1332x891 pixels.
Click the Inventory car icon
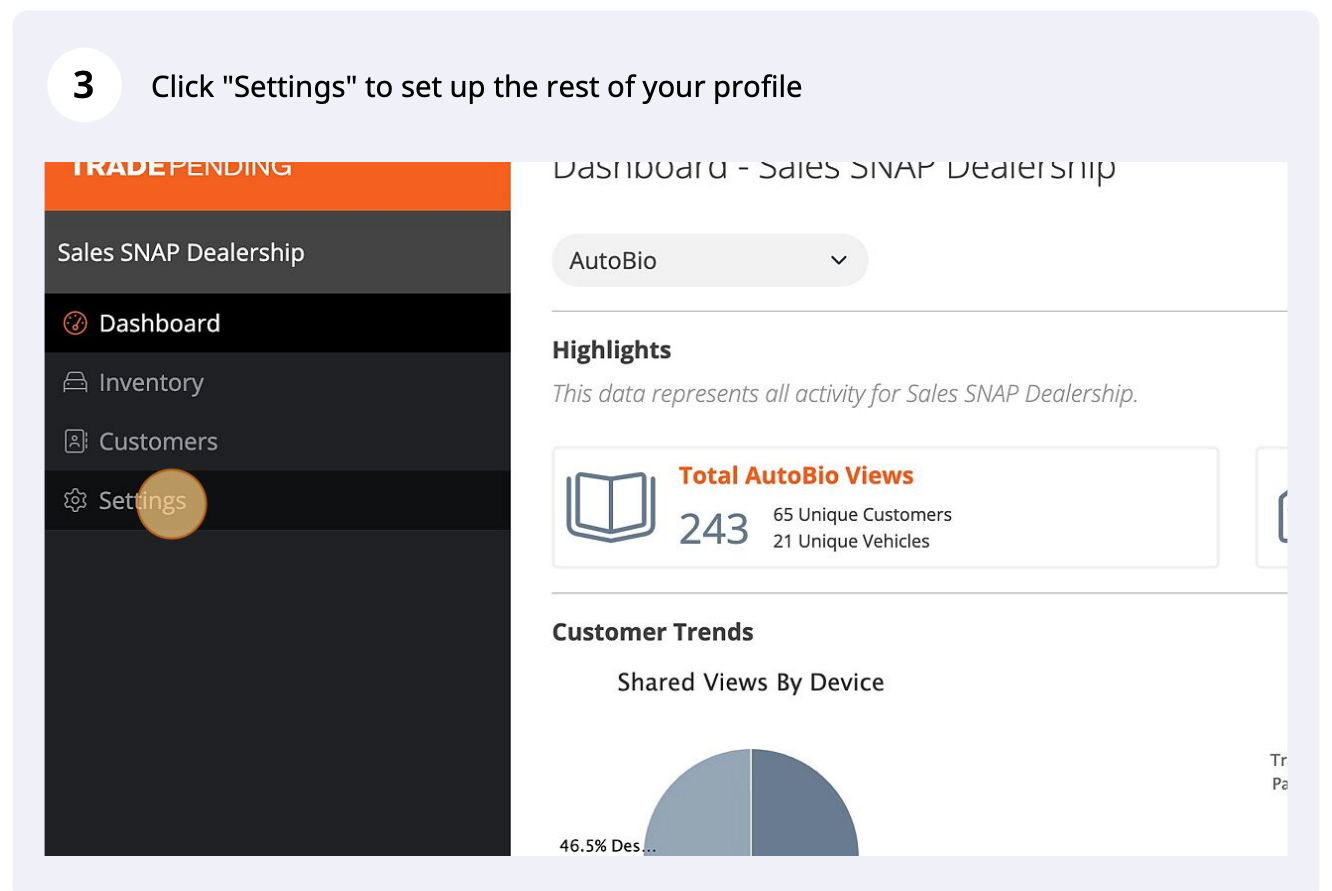click(x=74, y=382)
